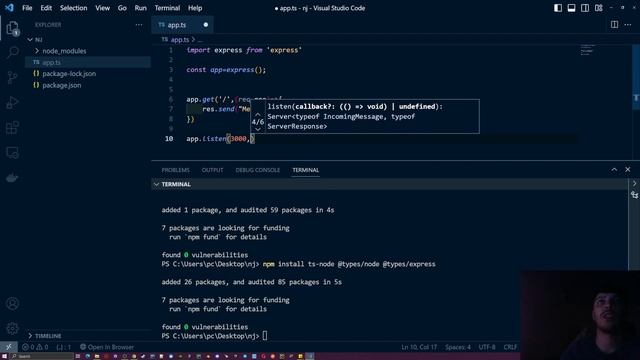Open the Run menu
The height and width of the screenshot is (360, 640).
[140, 8]
